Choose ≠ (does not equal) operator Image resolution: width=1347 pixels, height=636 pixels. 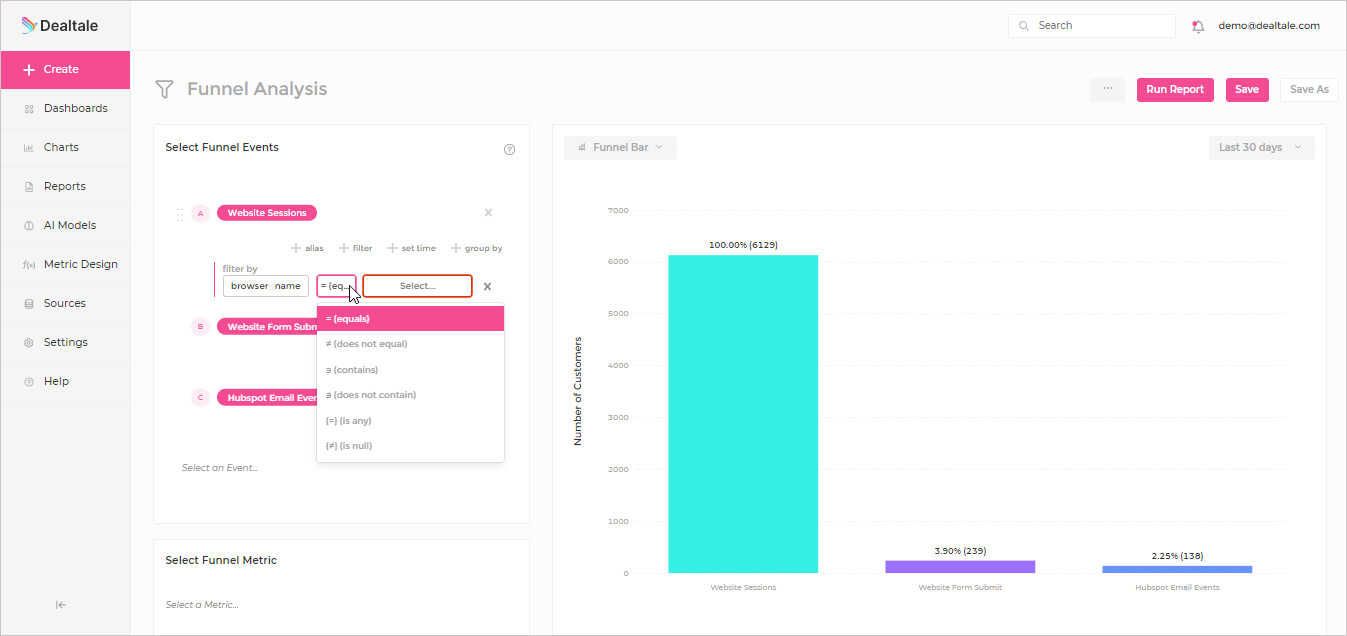click(410, 344)
